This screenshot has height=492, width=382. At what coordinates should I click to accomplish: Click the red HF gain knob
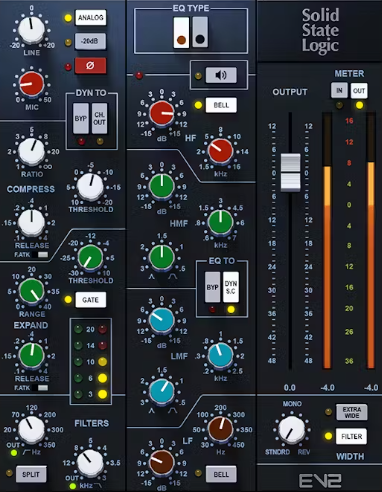click(x=162, y=113)
